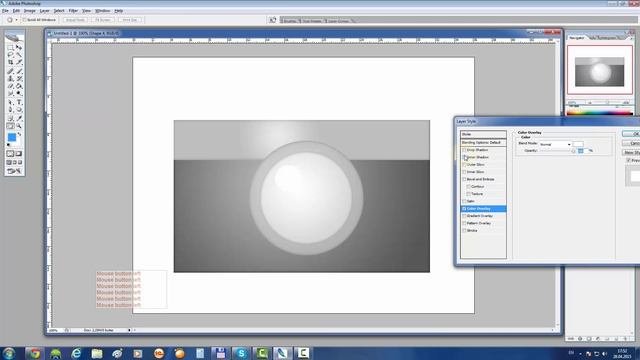
Task: Select the Zoom tool in toolbox
Action: tap(19, 126)
